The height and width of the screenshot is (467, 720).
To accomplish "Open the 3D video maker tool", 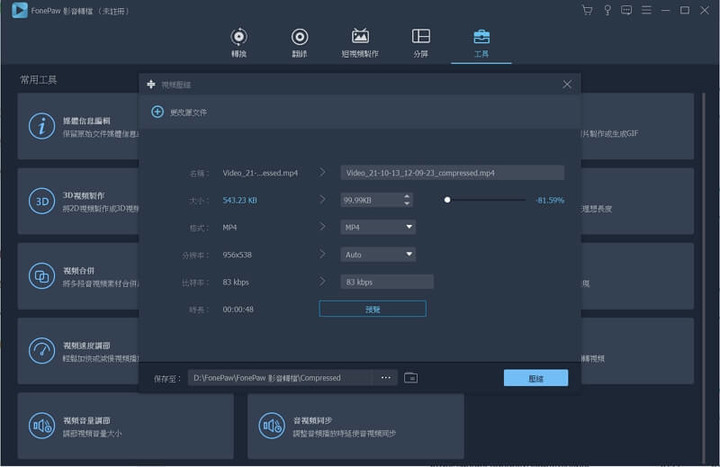I will (79, 201).
